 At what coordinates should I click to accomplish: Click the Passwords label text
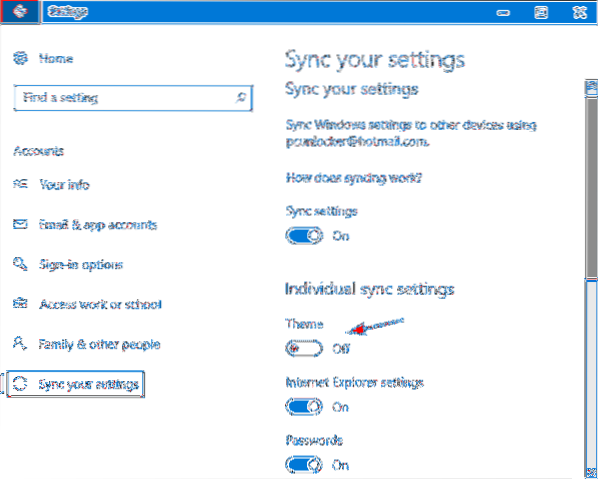(314, 440)
